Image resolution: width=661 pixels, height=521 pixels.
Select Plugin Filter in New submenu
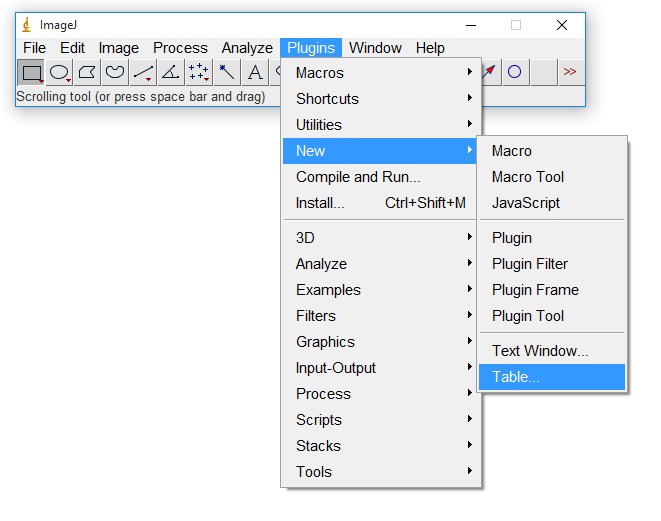530,264
